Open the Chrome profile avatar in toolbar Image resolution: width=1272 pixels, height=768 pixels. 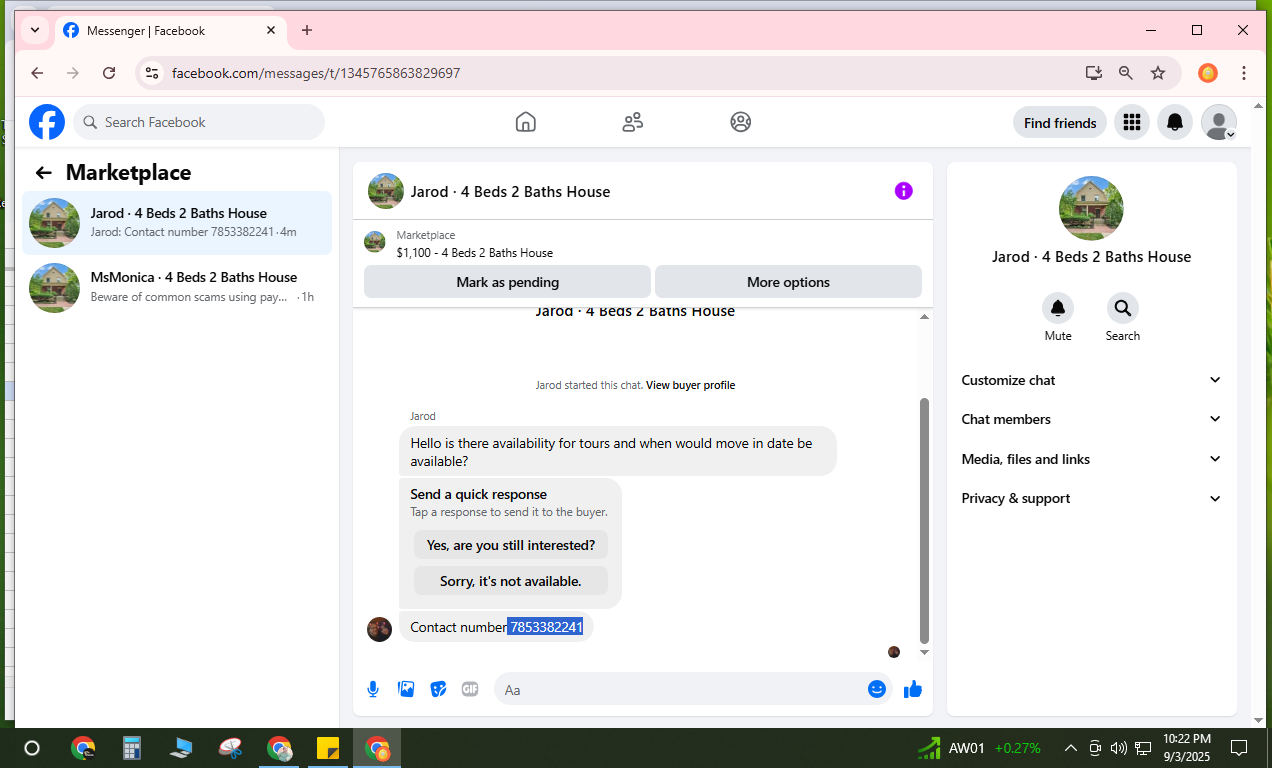[1208, 73]
